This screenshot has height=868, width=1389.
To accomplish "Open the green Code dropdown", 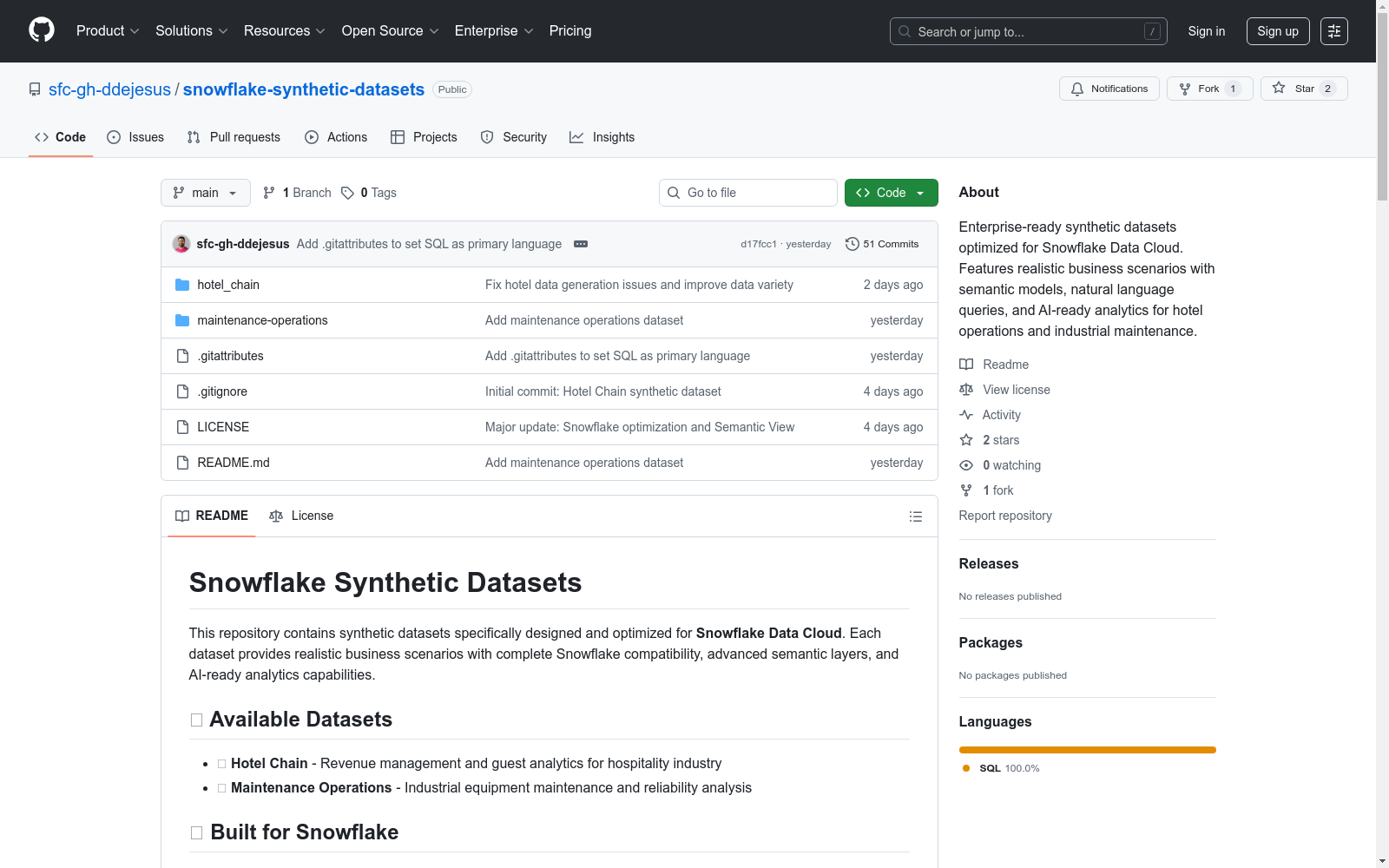I will tap(892, 193).
